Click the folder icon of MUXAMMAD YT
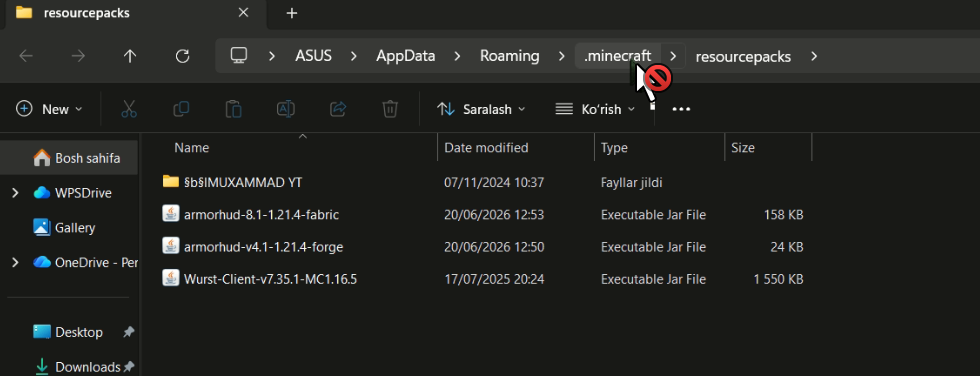This screenshot has height=376, width=980. (x=171, y=182)
